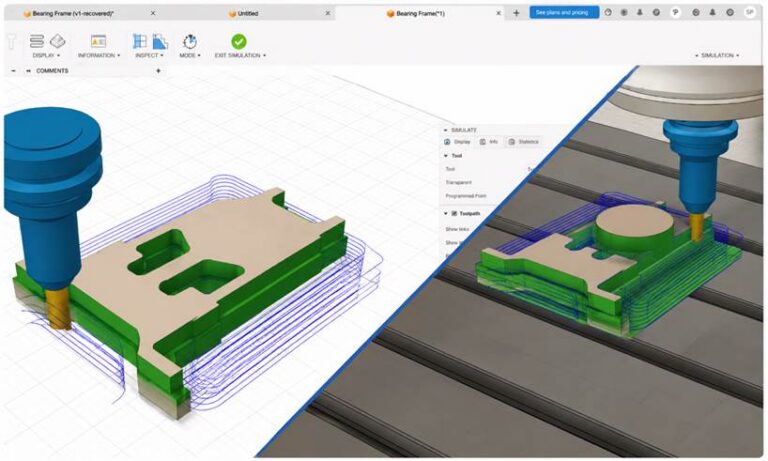Click the Programmed Point label
Image resolution: width=768 pixels, height=461 pixels.
466,196
